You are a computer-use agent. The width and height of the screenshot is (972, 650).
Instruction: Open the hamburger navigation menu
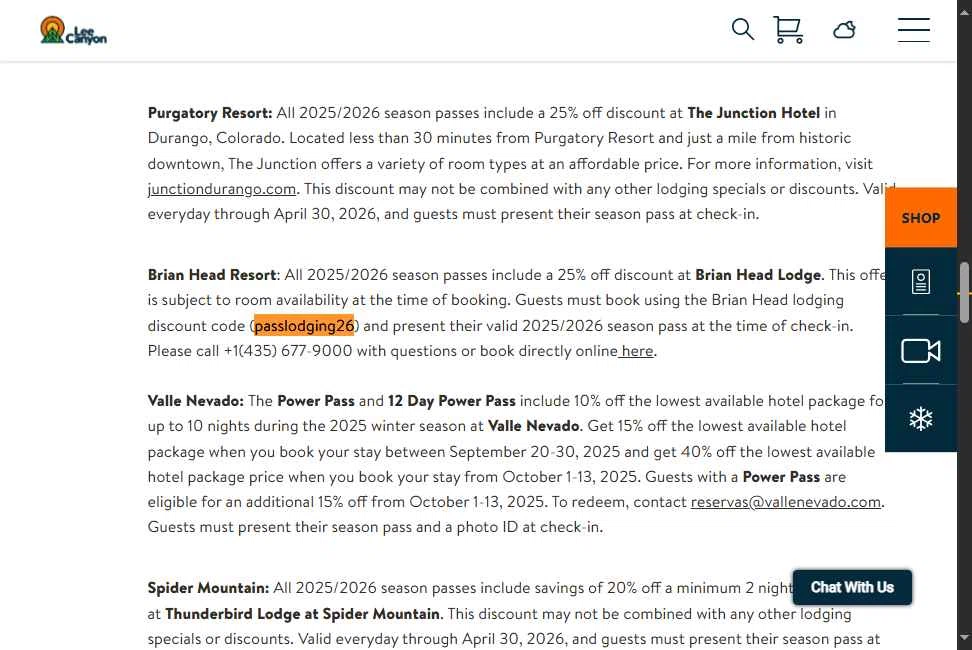[914, 30]
